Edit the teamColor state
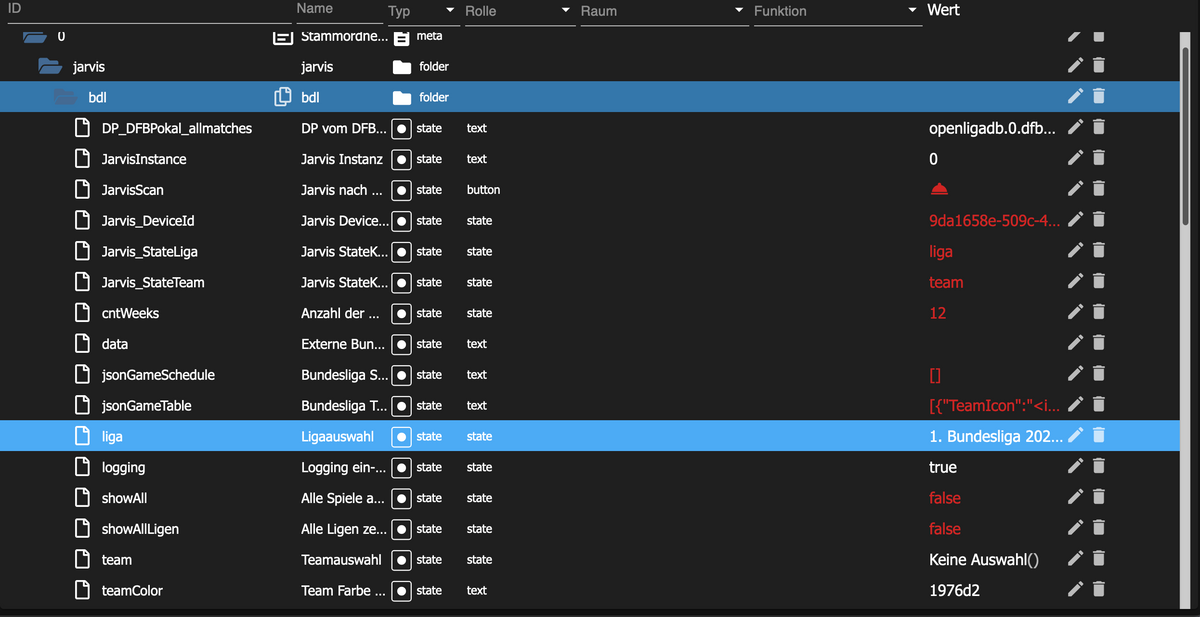This screenshot has height=617, width=1200. pos(1075,591)
